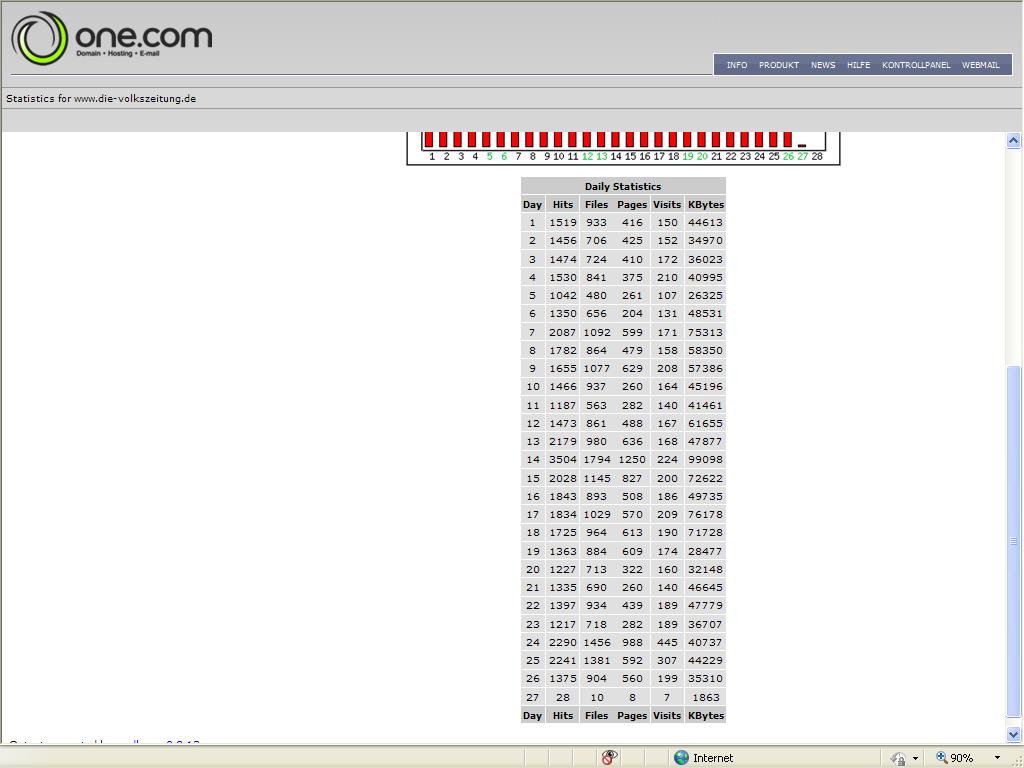Screen dimensions: 1024x768
Task: Click hits value 1519 for day 1
Action: (562, 223)
